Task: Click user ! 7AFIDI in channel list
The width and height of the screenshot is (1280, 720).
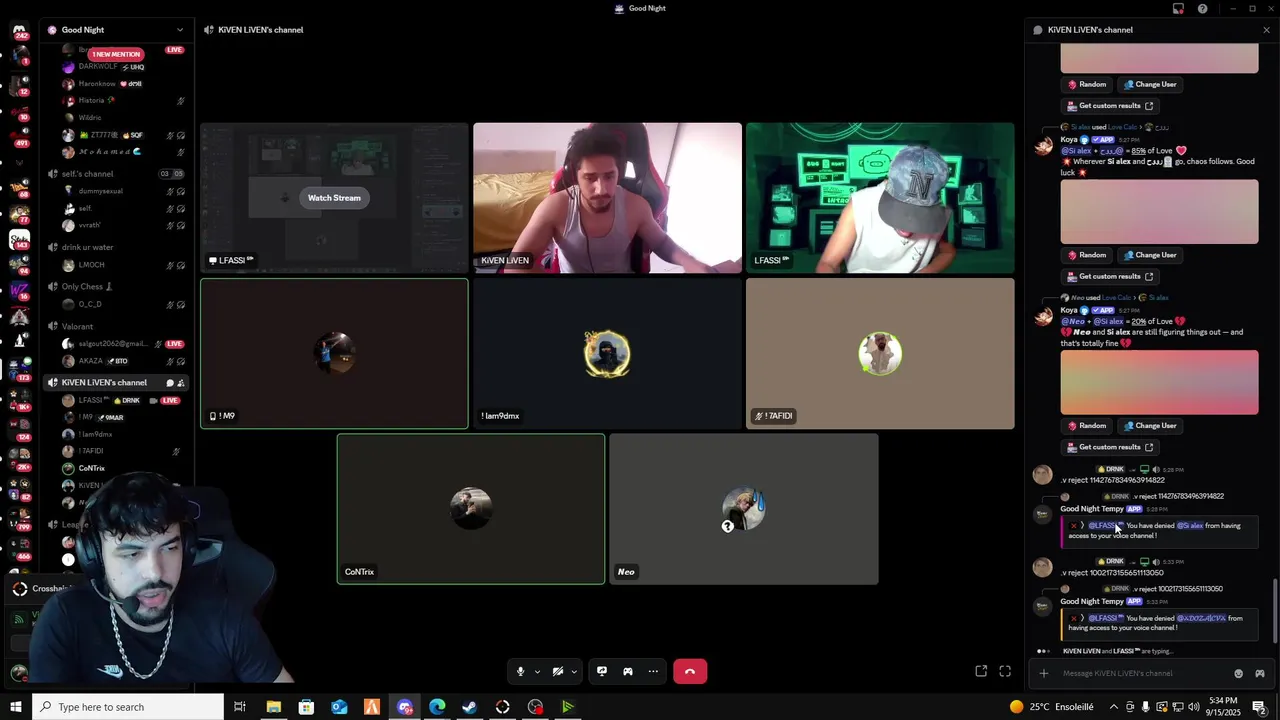Action: pyautogui.click(x=91, y=451)
